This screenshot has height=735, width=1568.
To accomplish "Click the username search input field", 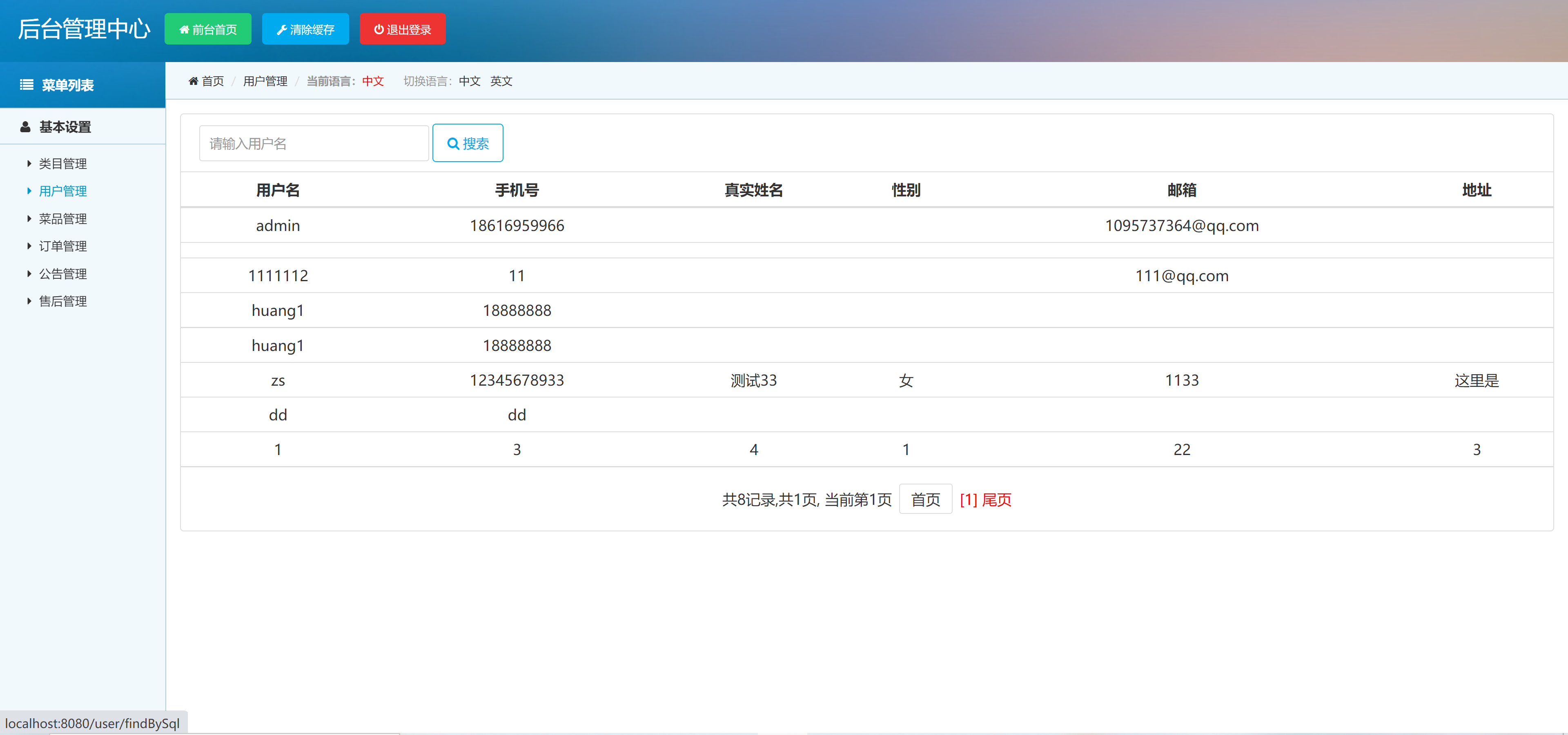I will coord(314,143).
